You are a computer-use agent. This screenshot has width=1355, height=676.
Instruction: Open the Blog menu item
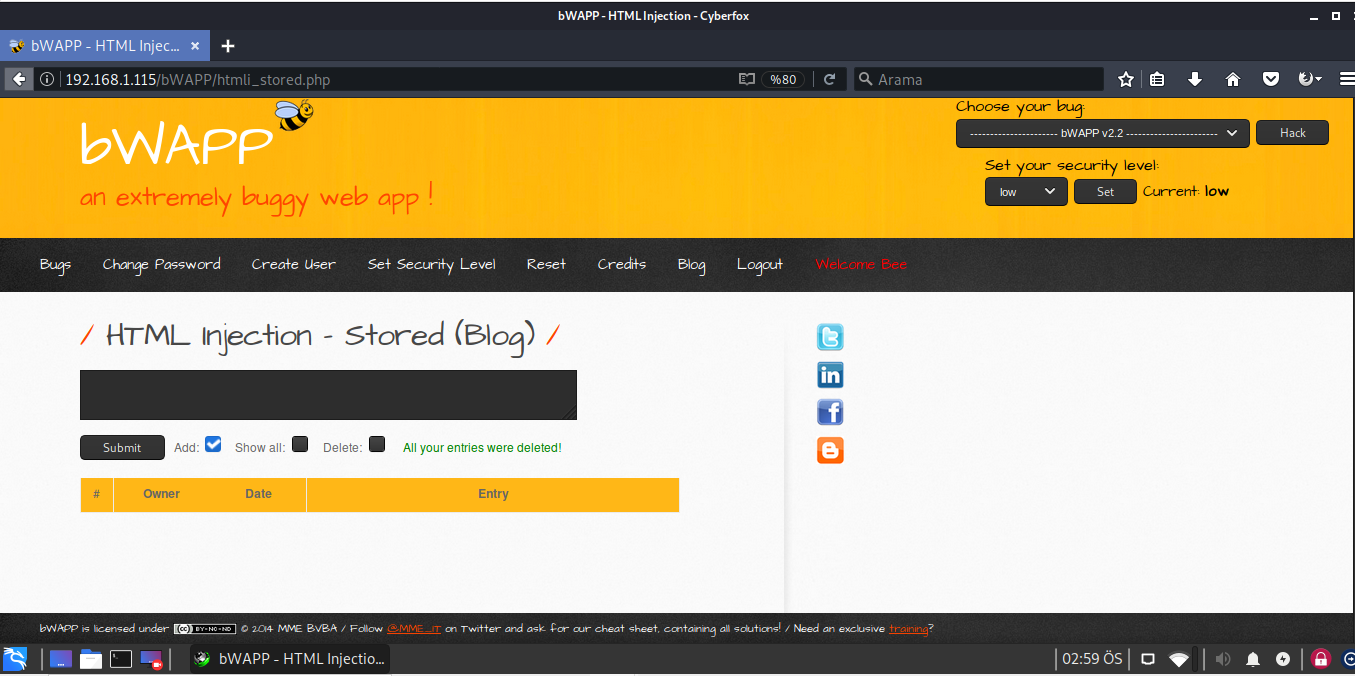[x=691, y=264]
